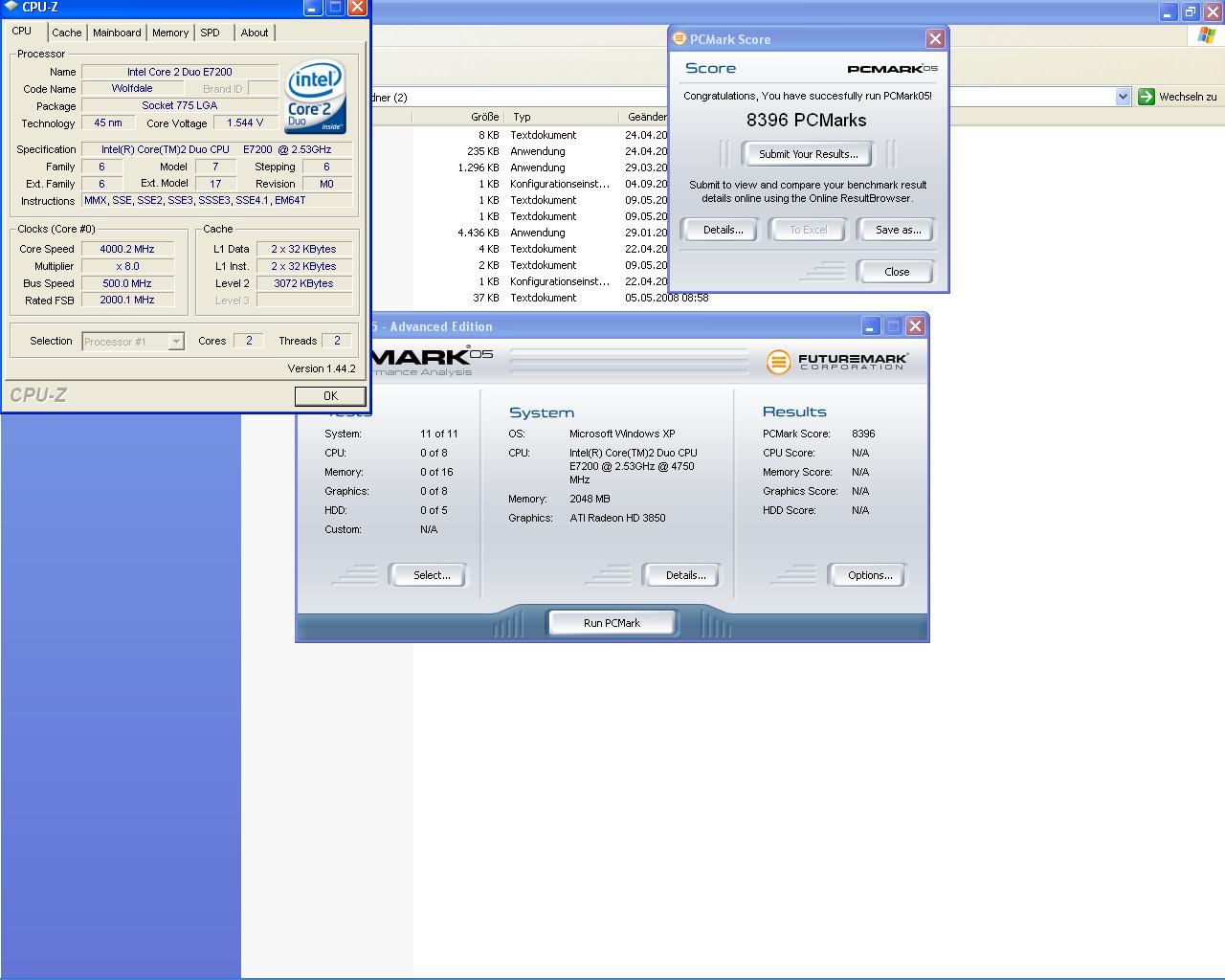Viewport: 1225px width, 980px height.
Task: Minimize the CPU-Z window
Action: (313, 8)
